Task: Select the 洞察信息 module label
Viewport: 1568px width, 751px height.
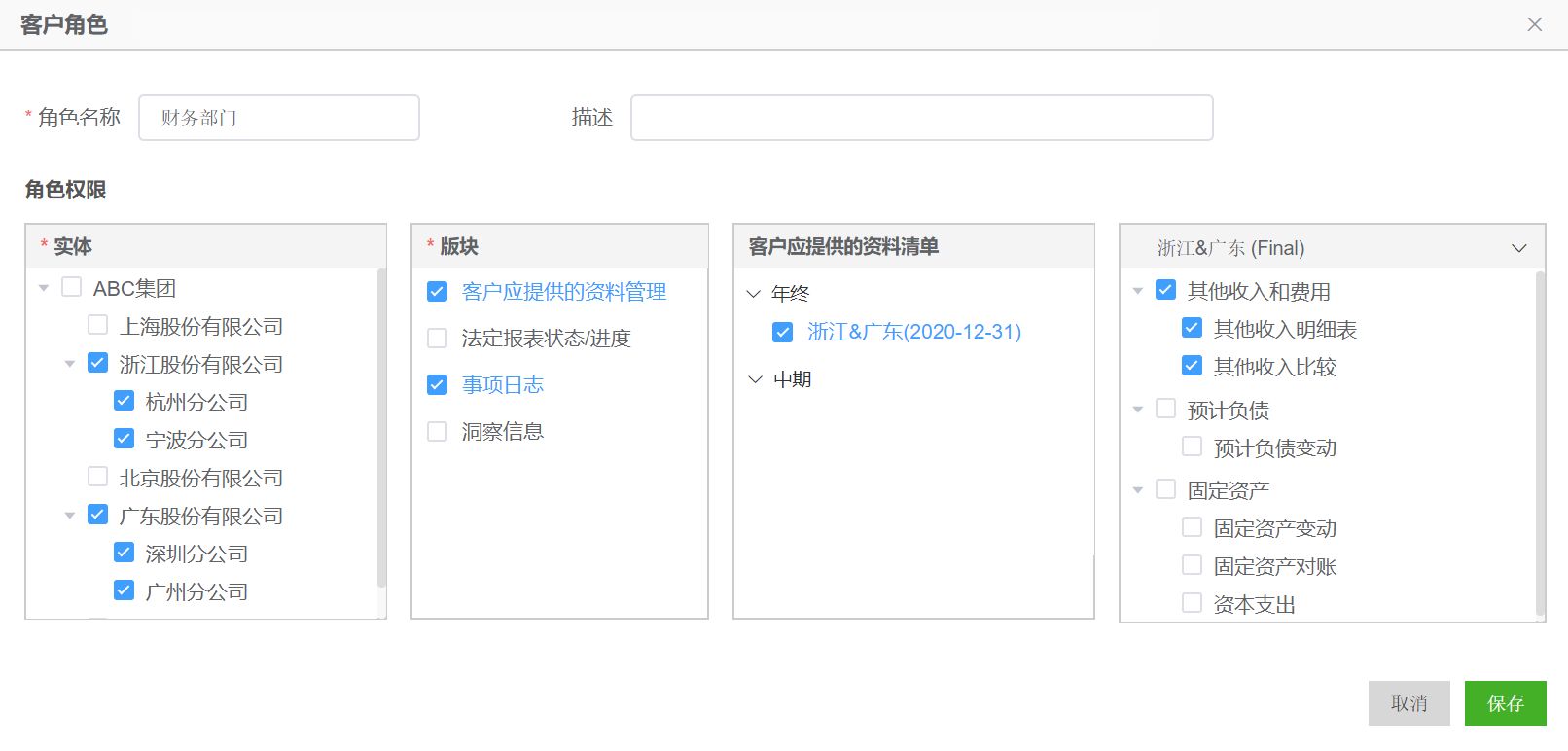Action: click(x=502, y=432)
